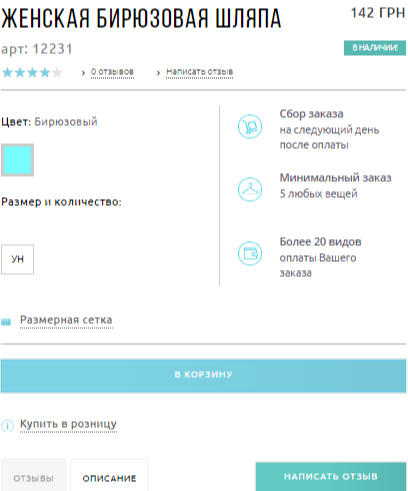Click the wallet payment methods icon
This screenshot has height=491, width=408.
(x=250, y=253)
